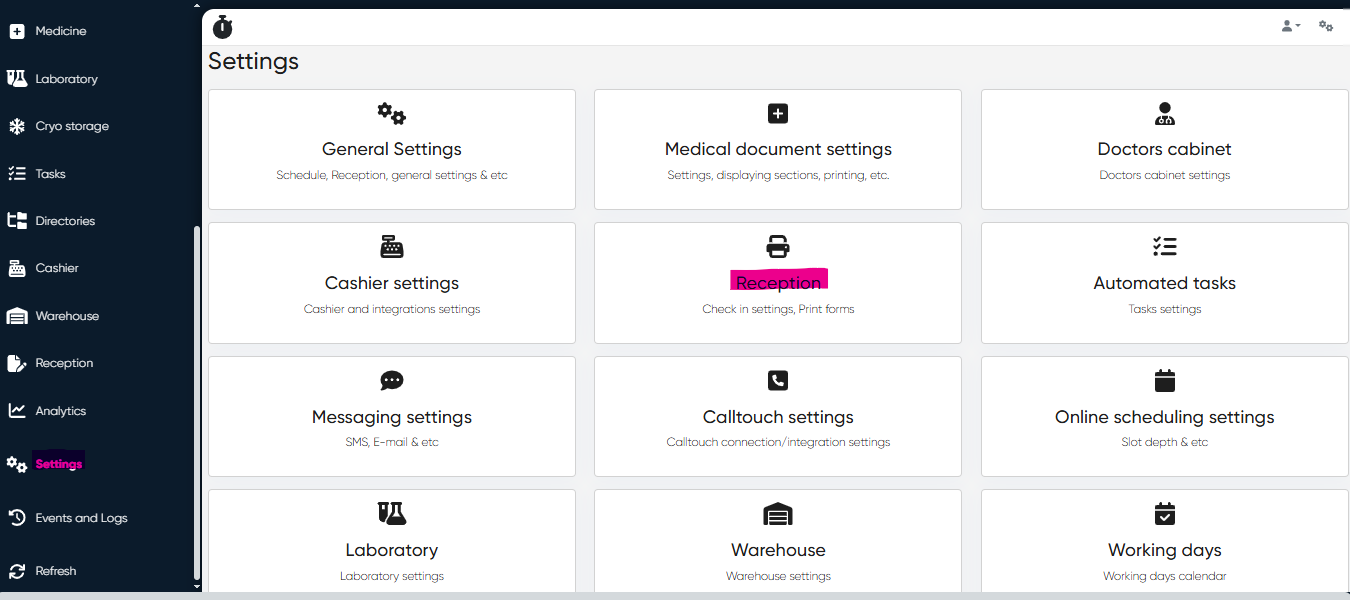Open Tasks from the sidebar
Viewport: 1350px width, 600px height.
(50, 174)
